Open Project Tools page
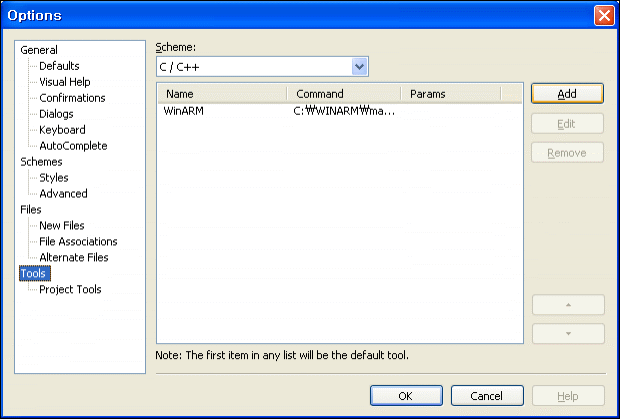Screen dimensions: 620x419 click(70, 289)
